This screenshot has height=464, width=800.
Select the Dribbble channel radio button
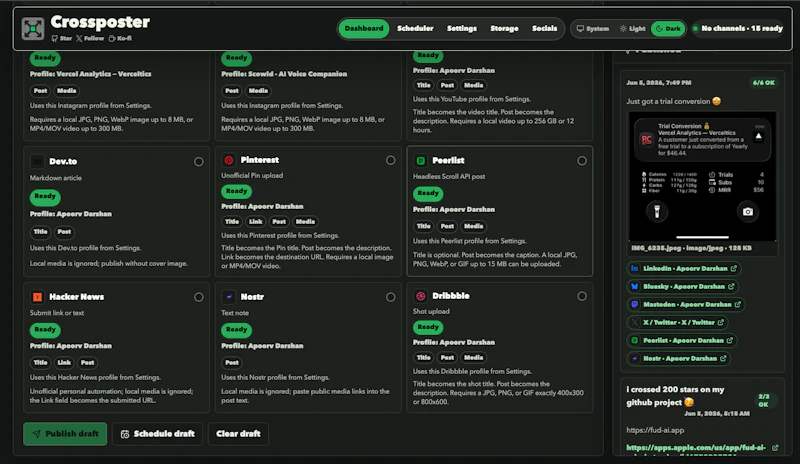tap(582, 296)
